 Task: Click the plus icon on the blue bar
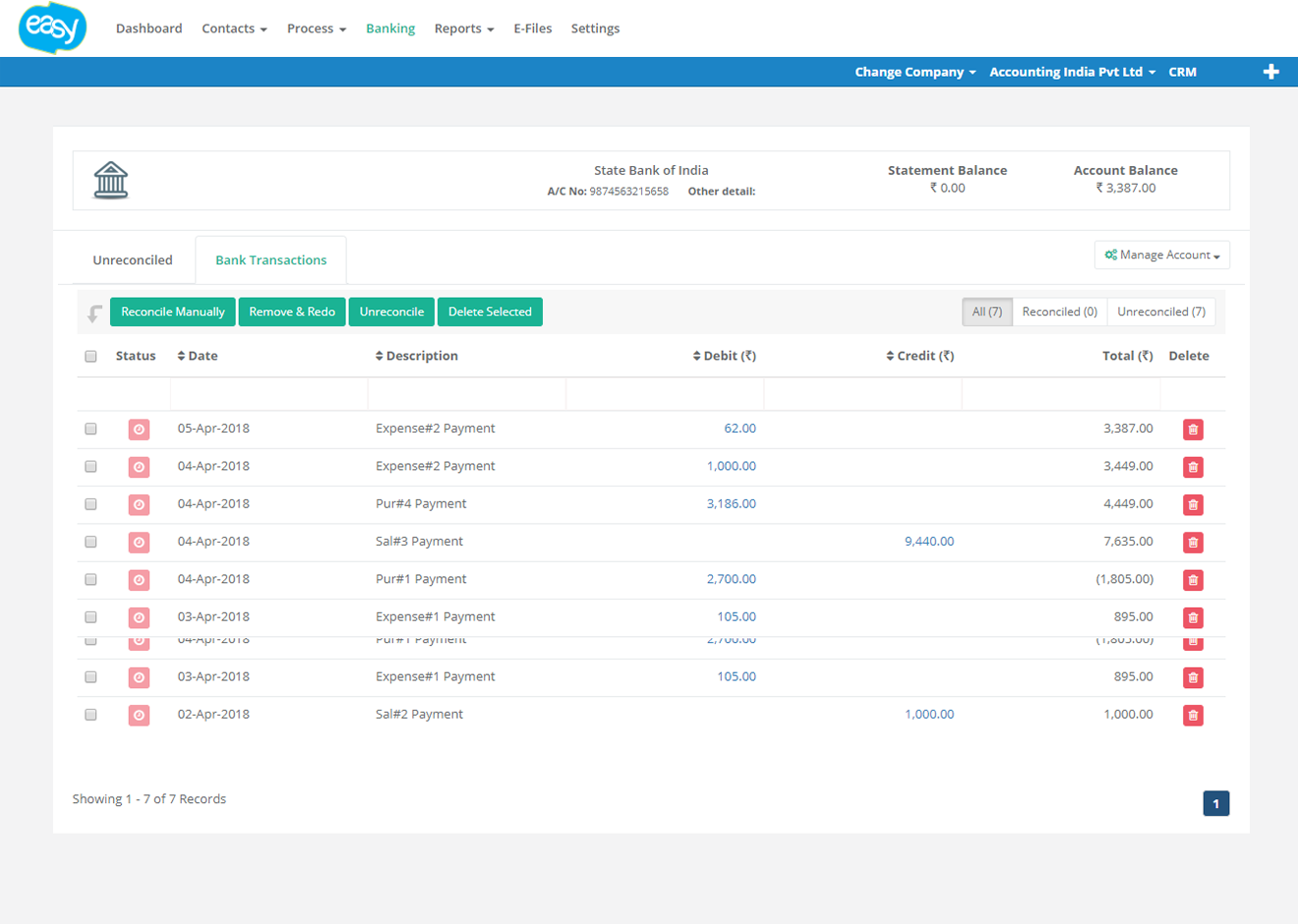1270,71
